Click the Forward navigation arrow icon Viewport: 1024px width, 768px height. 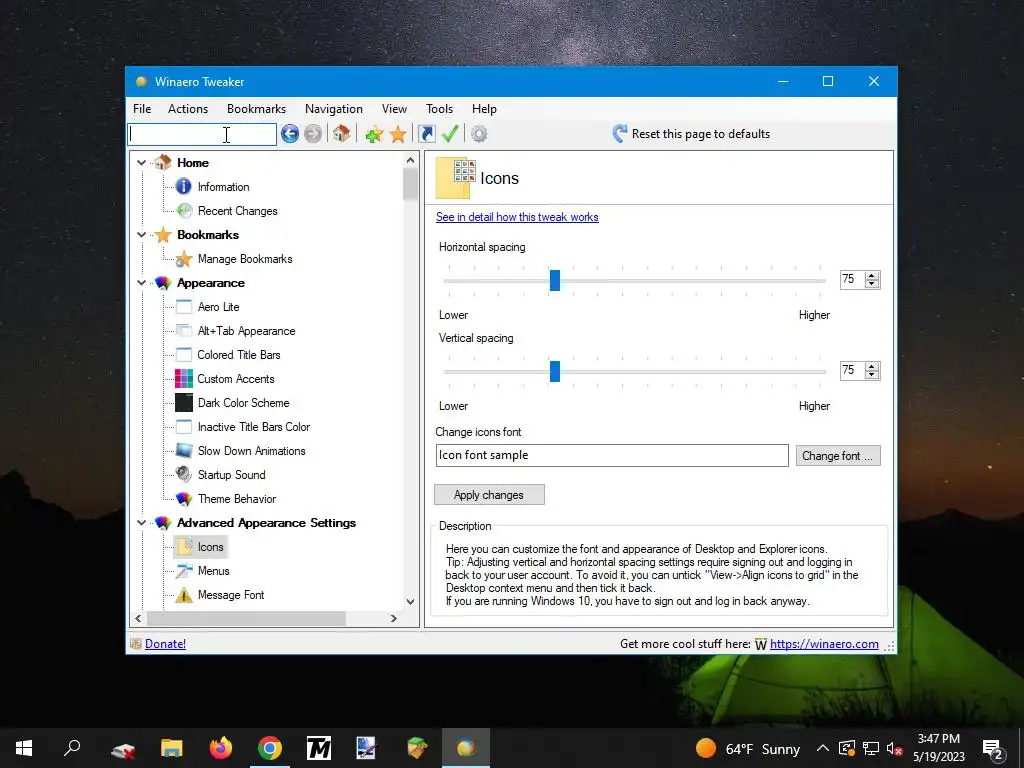pos(313,134)
